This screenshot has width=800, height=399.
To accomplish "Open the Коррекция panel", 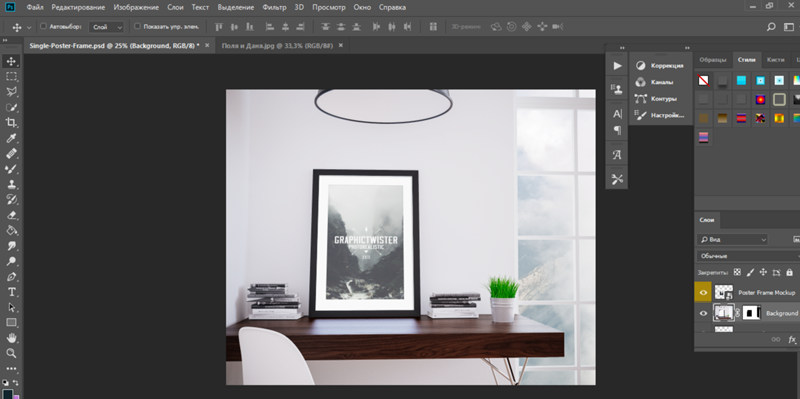I will pyautogui.click(x=660, y=65).
